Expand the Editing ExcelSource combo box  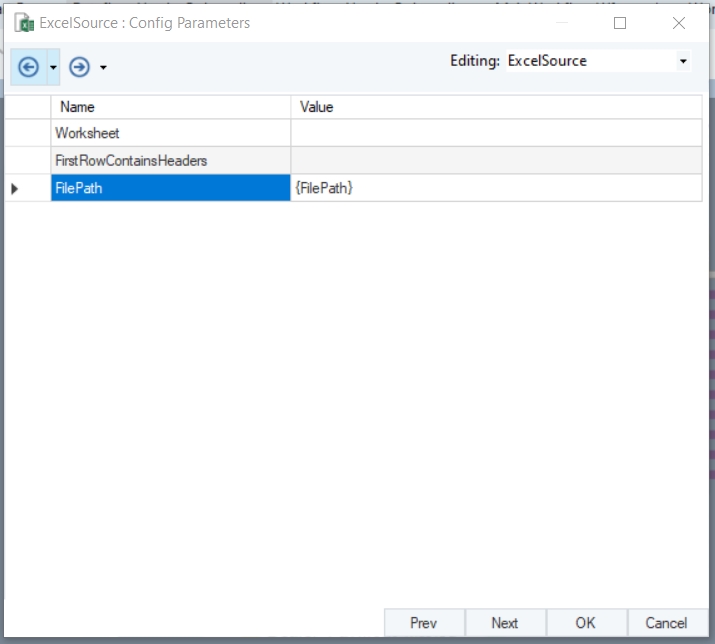pyautogui.click(x=683, y=61)
